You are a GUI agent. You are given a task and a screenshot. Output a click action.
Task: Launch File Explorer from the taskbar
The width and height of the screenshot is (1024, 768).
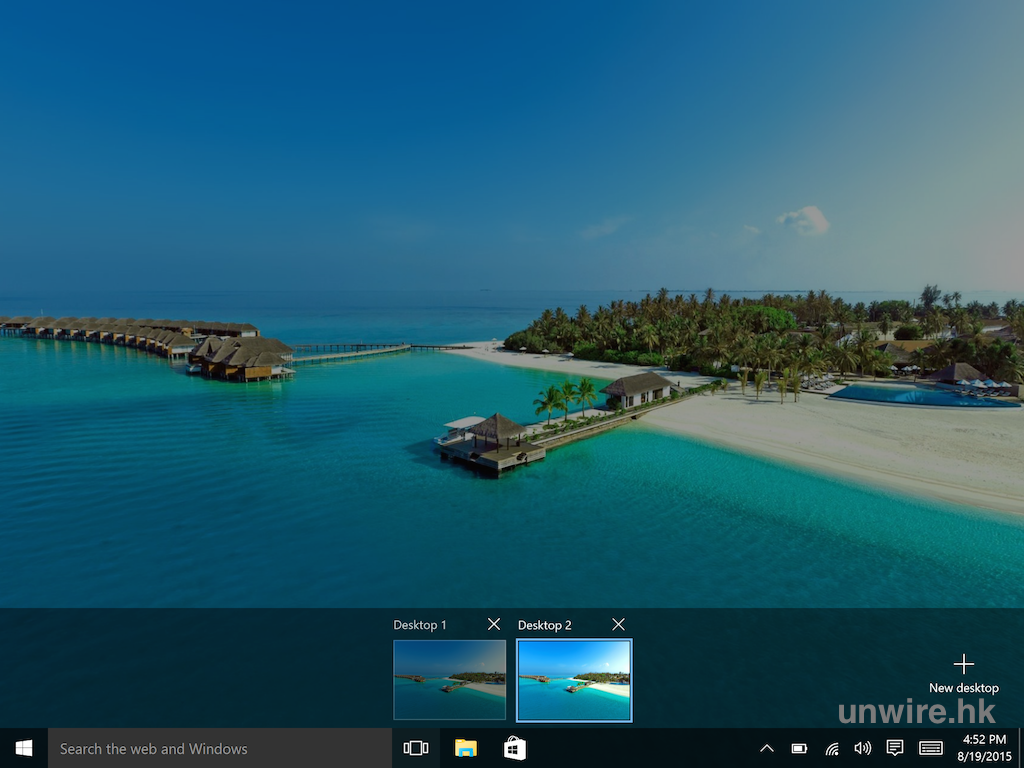coord(466,748)
